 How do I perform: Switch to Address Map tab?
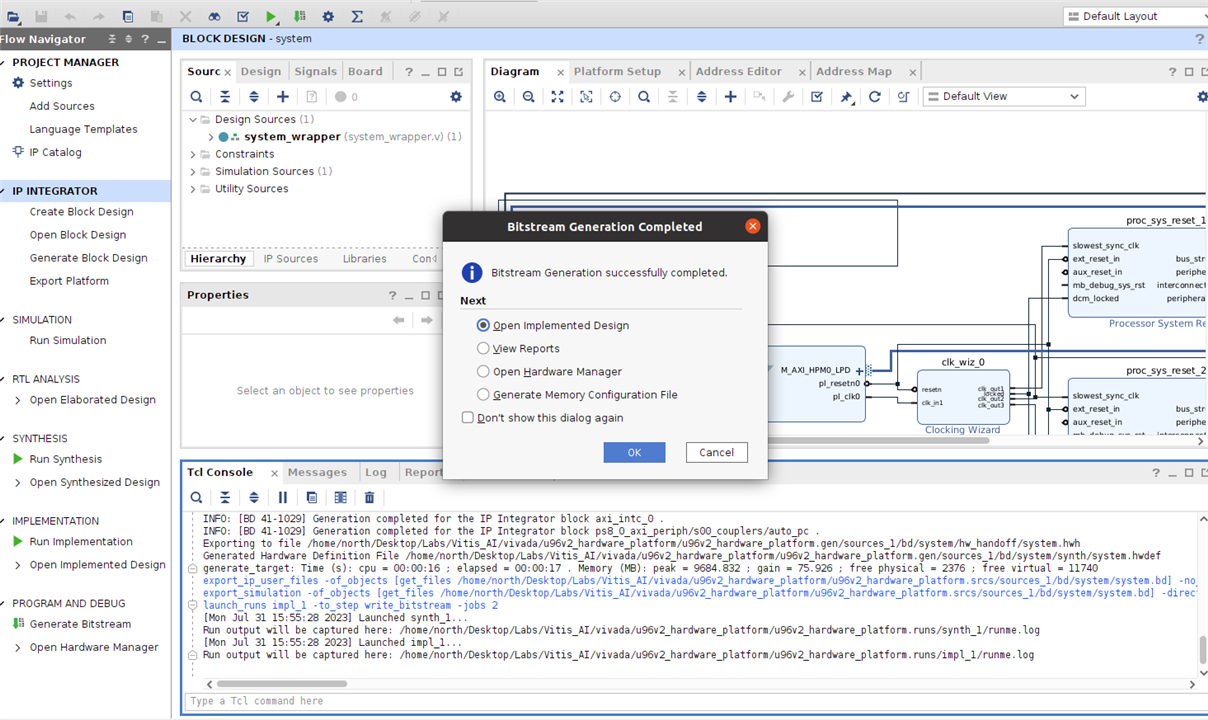click(854, 71)
